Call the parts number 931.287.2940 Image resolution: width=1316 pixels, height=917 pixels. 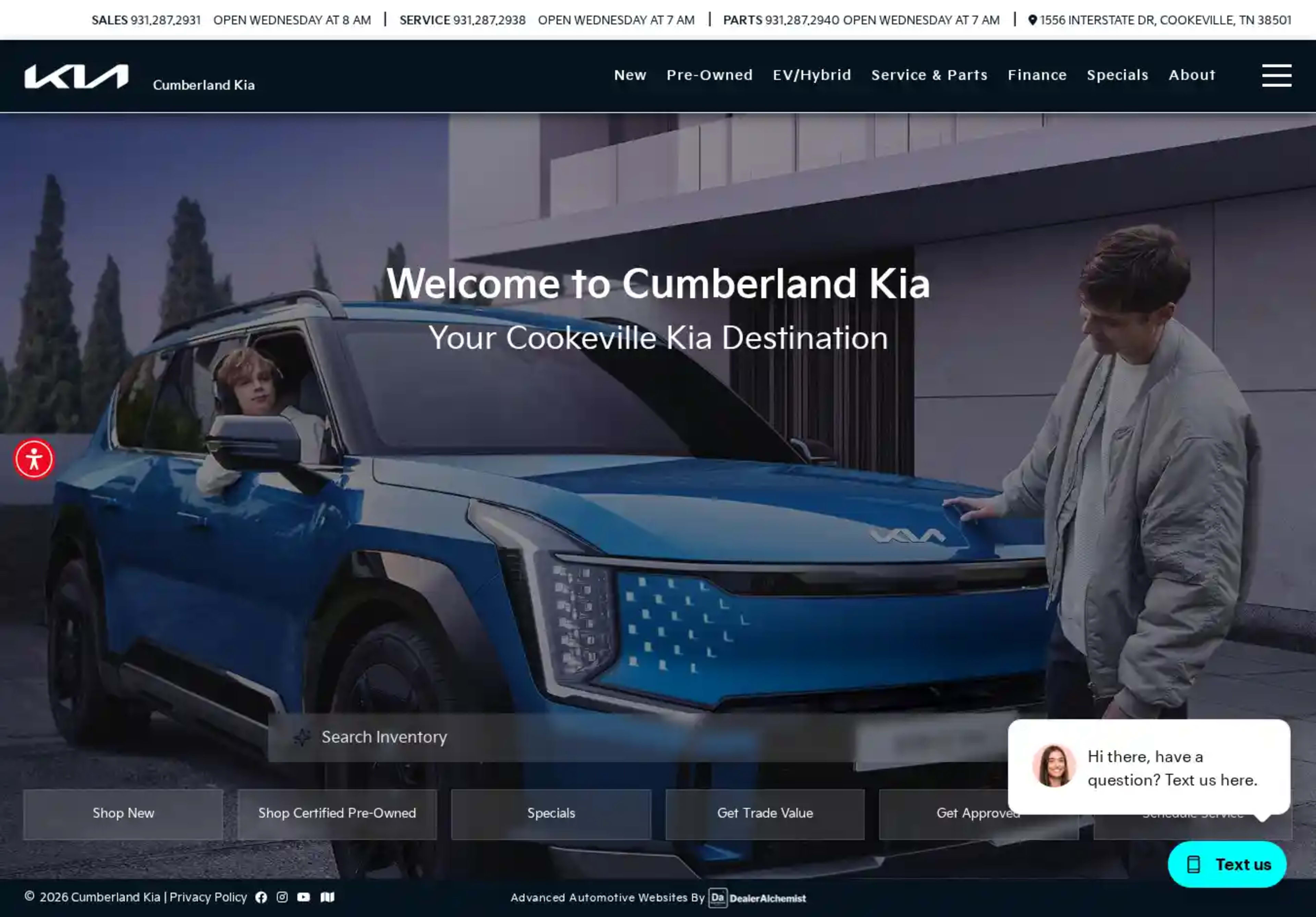click(802, 20)
